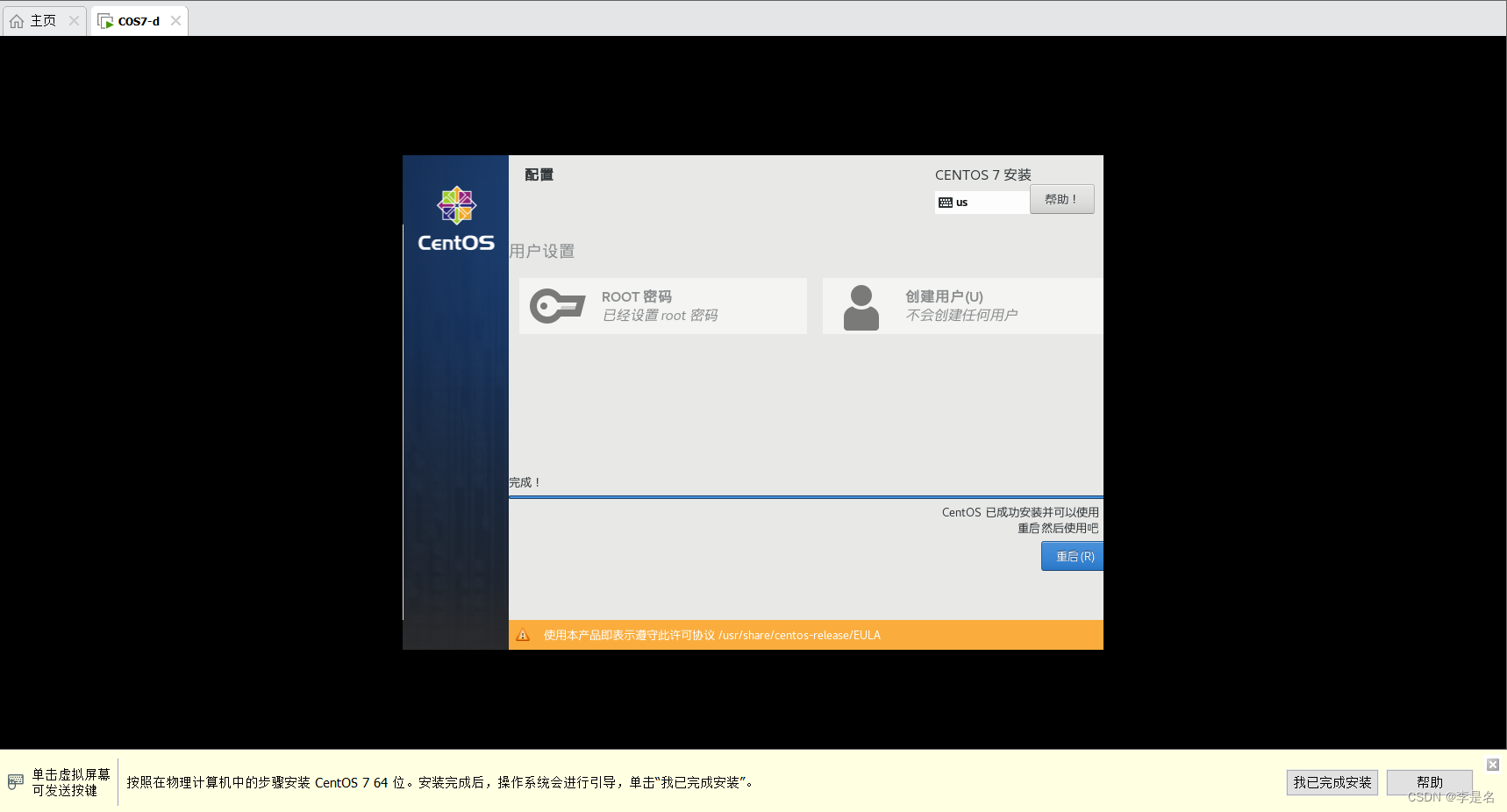Screen dimensions: 1507x812
Task: Click the 按照在物理计算机中的步骤安装 instruction text
Action: [x=440, y=782]
